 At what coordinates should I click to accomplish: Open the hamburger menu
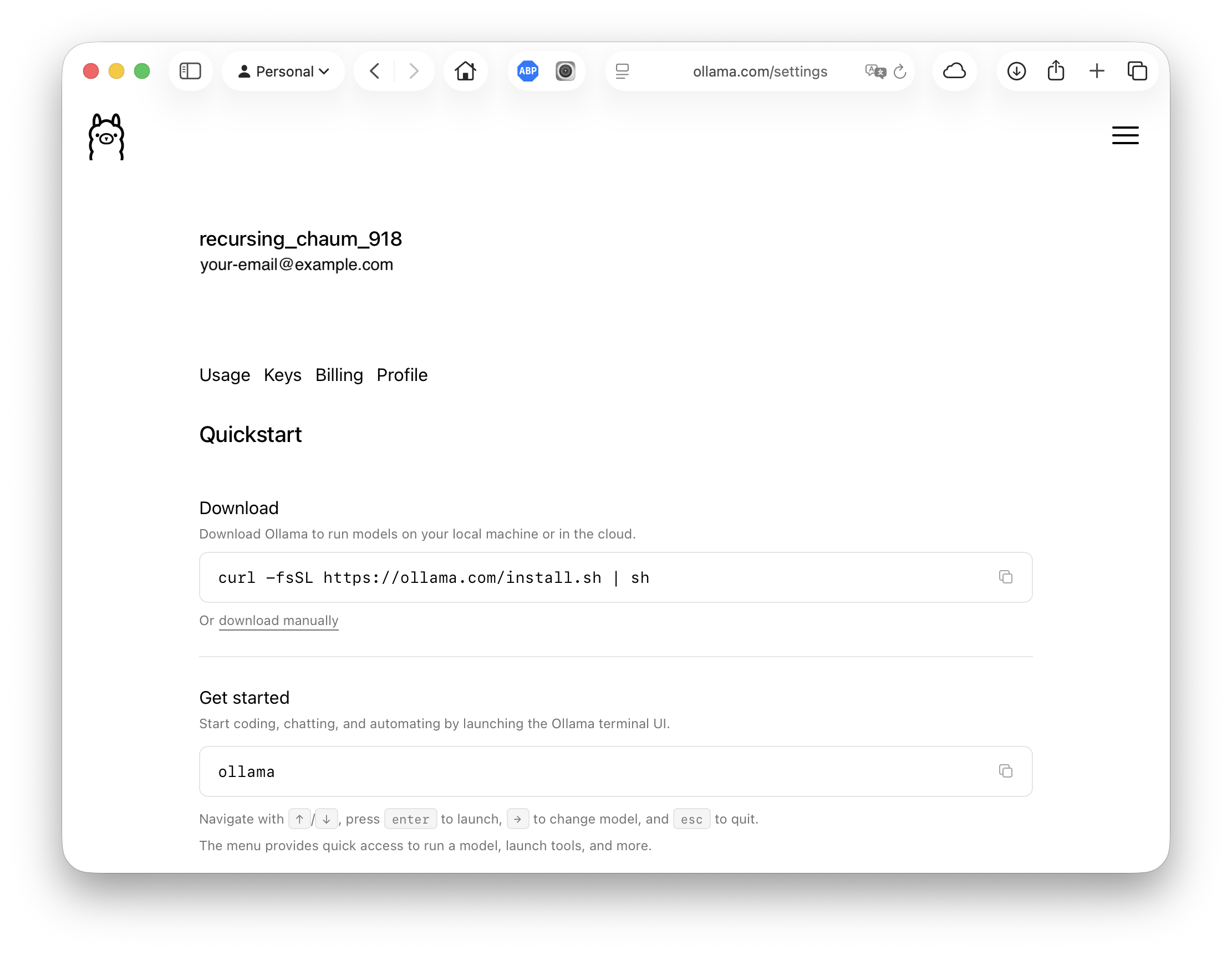pos(1125,135)
